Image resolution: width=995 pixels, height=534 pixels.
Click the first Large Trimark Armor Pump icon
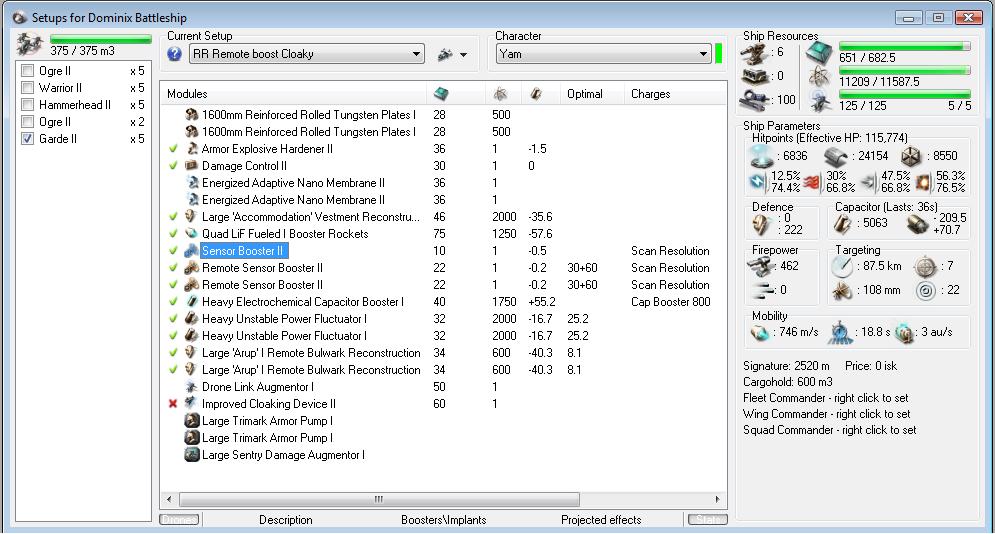[192, 420]
